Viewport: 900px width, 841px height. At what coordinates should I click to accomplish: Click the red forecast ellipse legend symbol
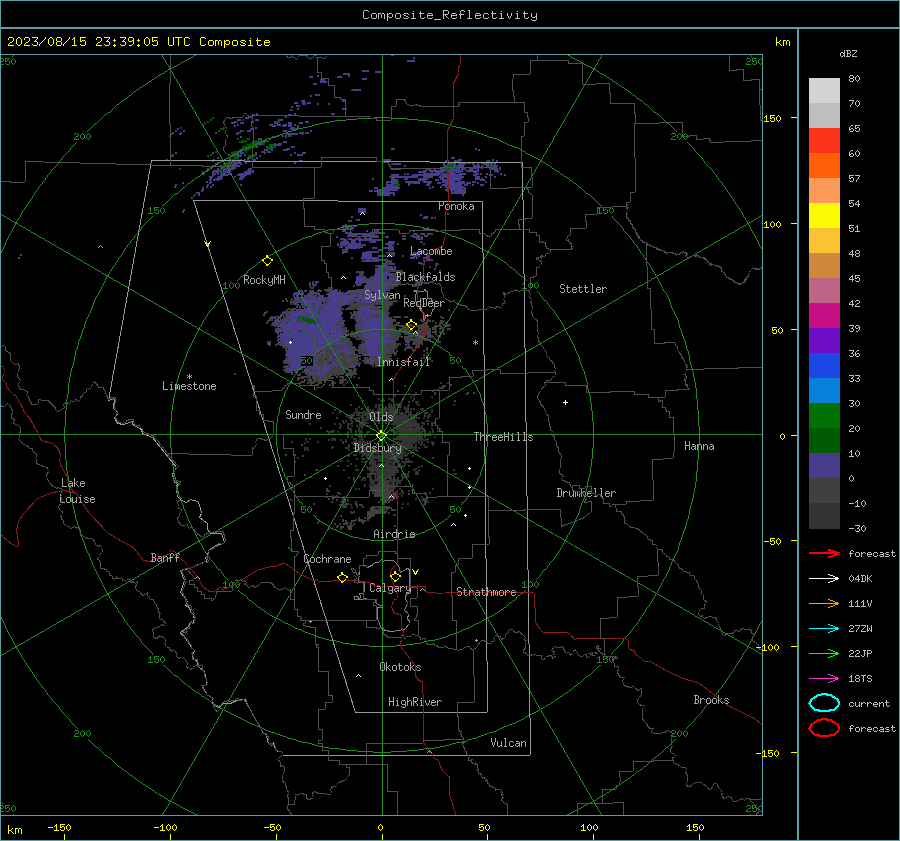(824, 728)
